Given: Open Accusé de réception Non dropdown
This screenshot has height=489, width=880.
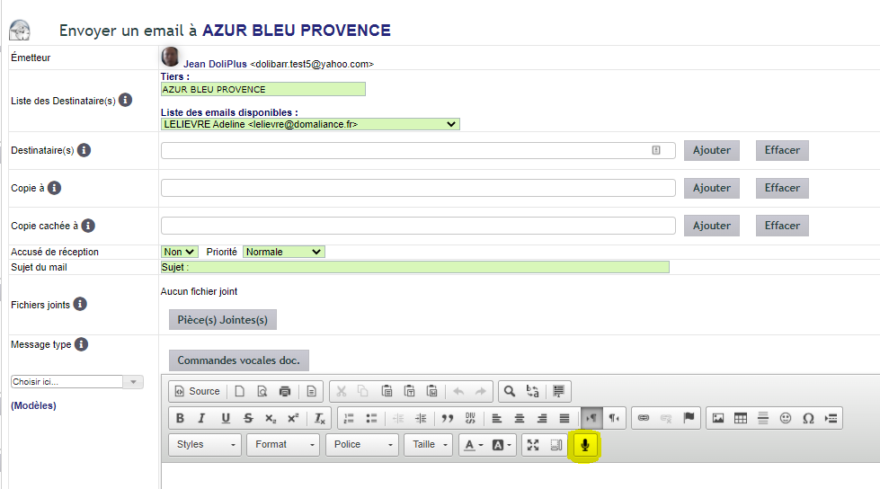Looking at the screenshot, I should pyautogui.click(x=179, y=252).
